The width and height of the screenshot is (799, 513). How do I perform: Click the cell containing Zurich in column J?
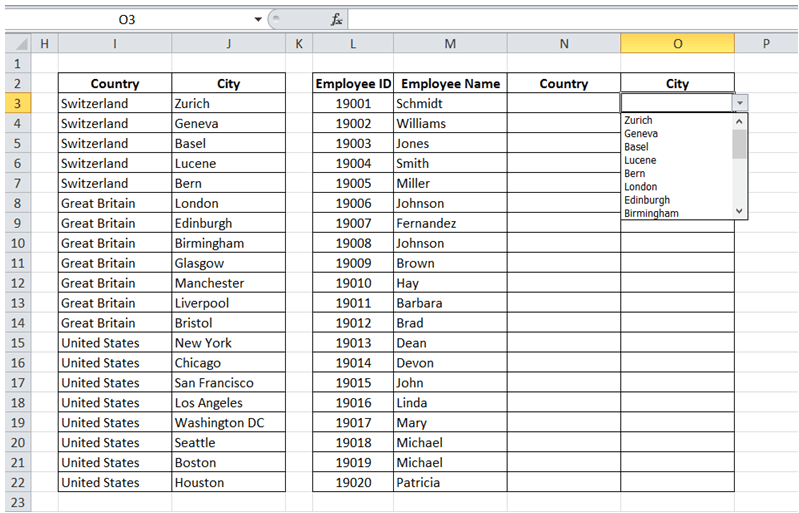tap(229, 103)
